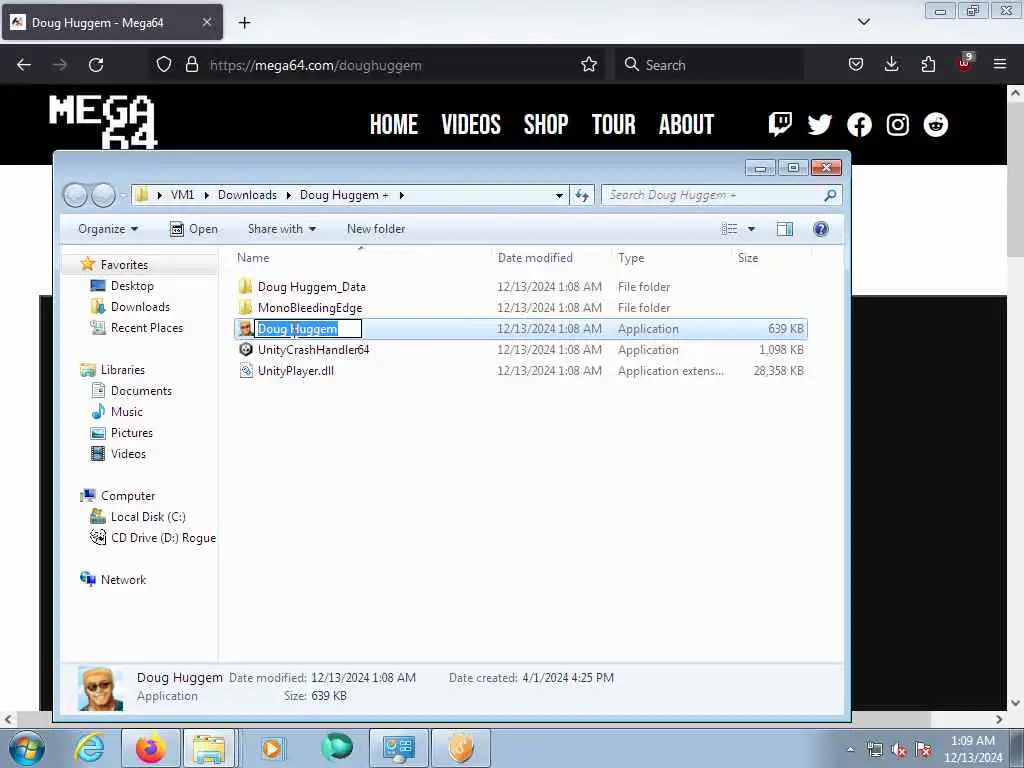This screenshot has height=768, width=1024.
Task: Open the TOUR menu item
Action: pos(613,124)
